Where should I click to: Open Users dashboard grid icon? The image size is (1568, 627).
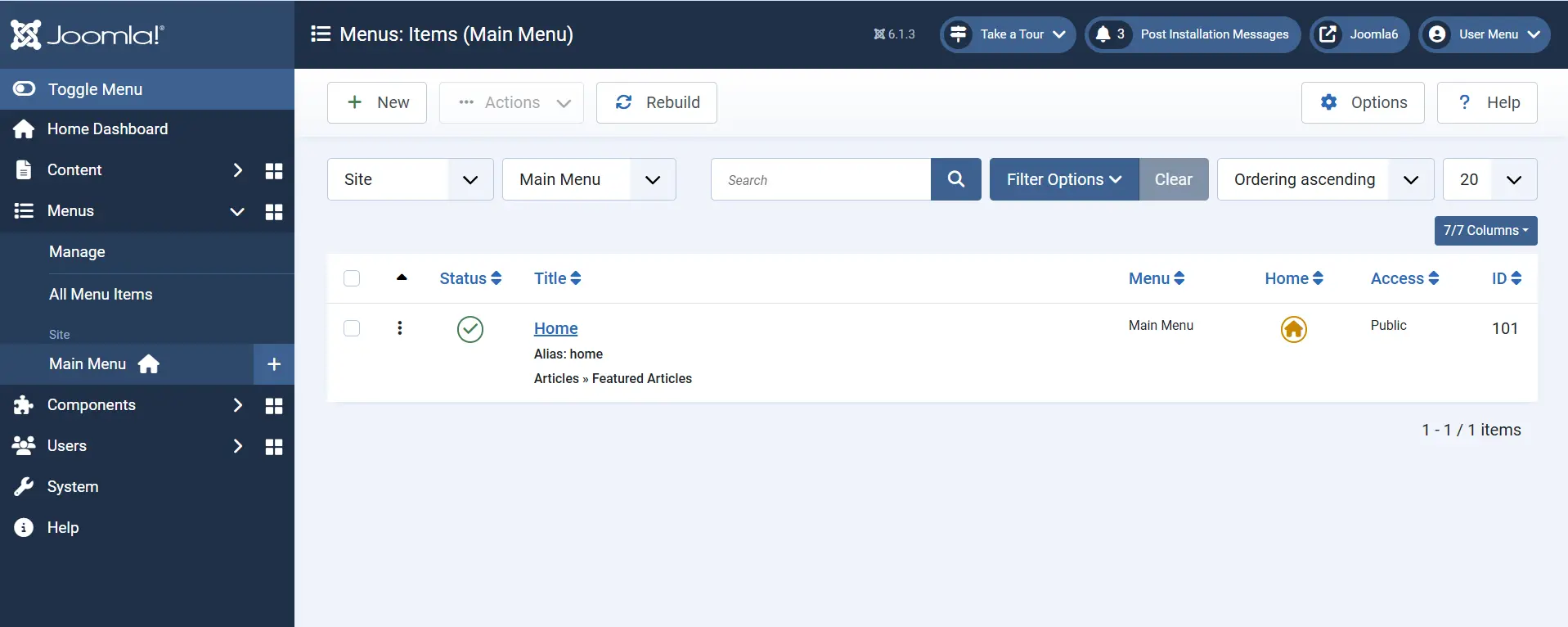tap(274, 446)
